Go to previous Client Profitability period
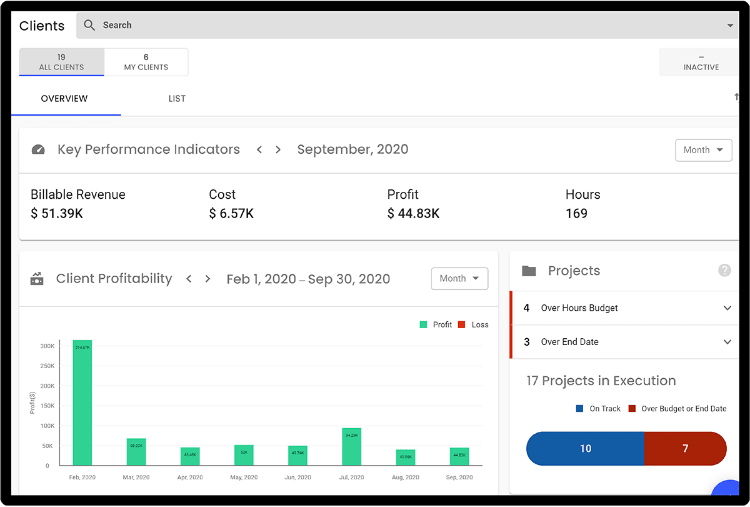Image resolution: width=750 pixels, height=507 pixels. pyautogui.click(x=189, y=278)
